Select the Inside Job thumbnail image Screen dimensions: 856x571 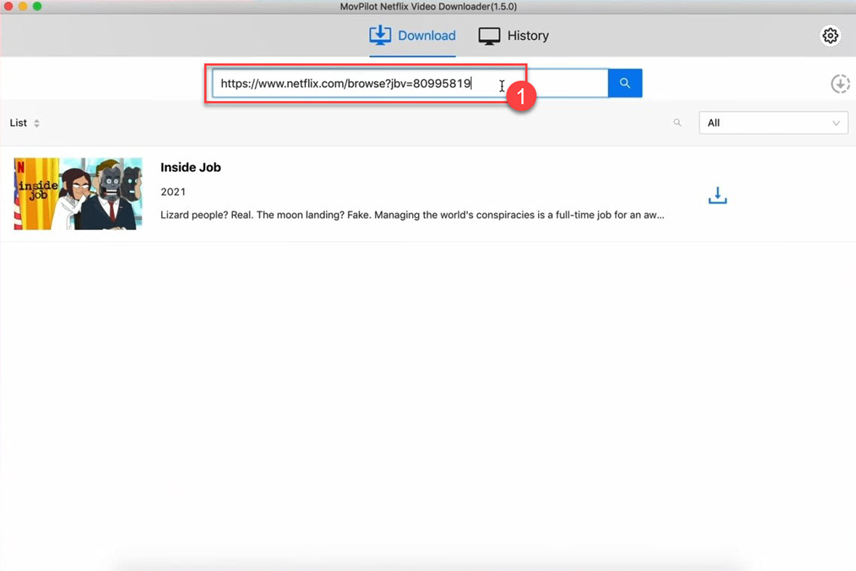pyautogui.click(x=78, y=193)
